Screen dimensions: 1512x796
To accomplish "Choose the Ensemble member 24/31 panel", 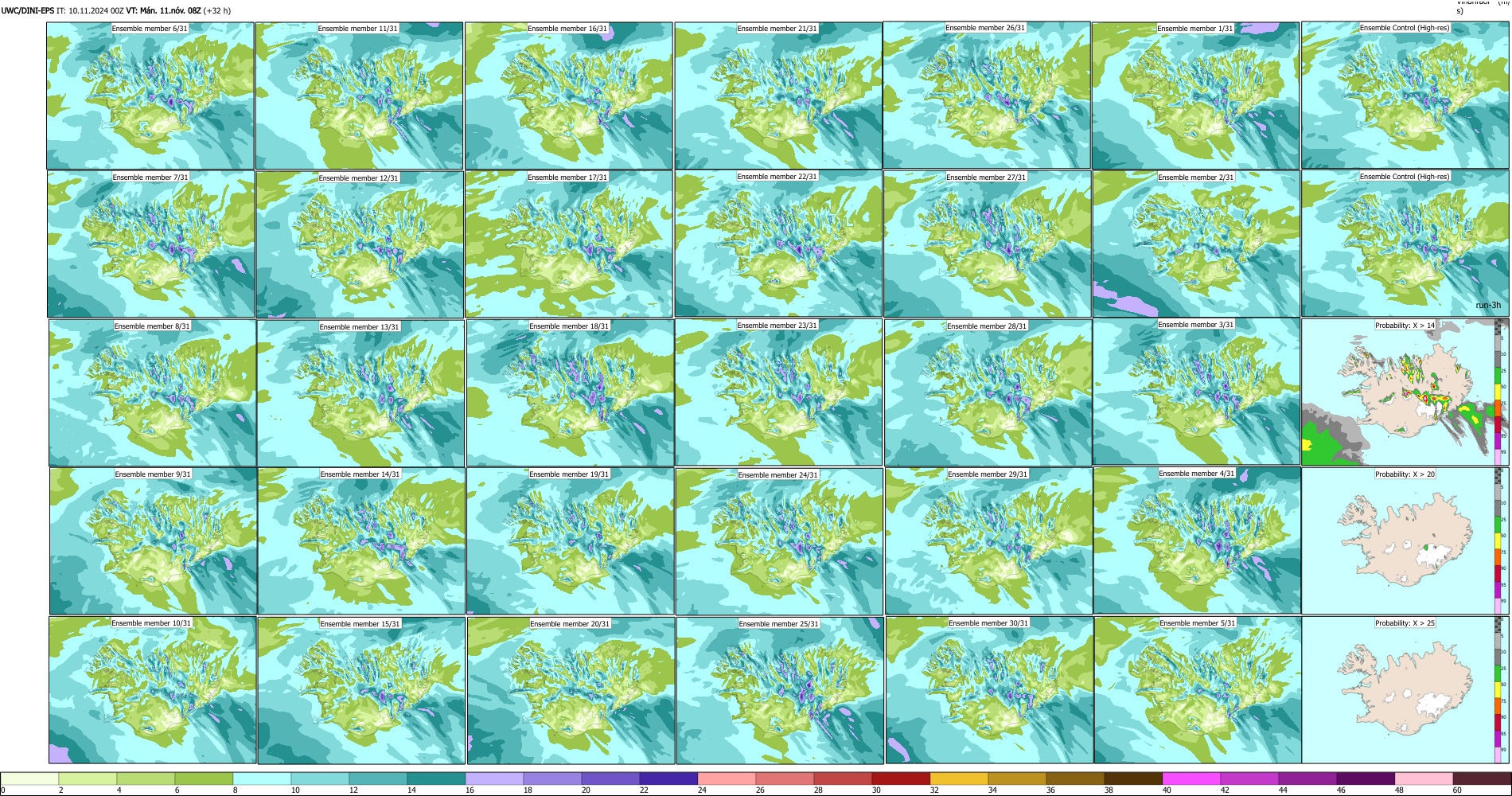I will coord(779,541).
